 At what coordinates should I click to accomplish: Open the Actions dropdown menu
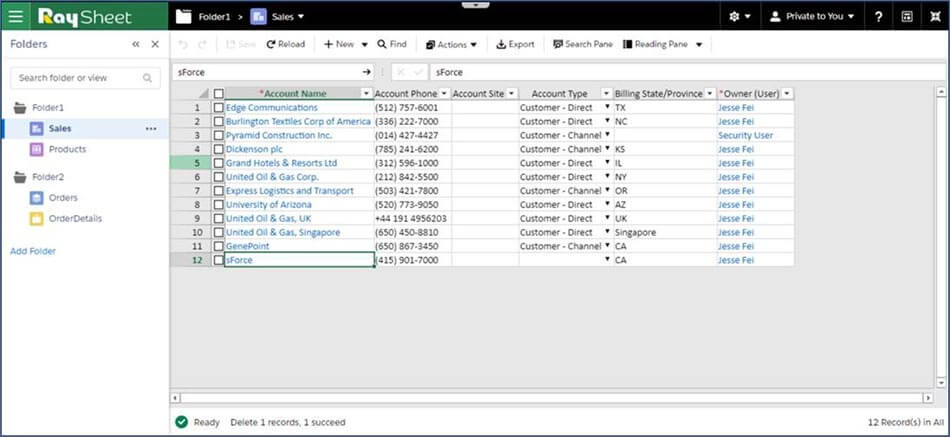pyautogui.click(x=451, y=44)
